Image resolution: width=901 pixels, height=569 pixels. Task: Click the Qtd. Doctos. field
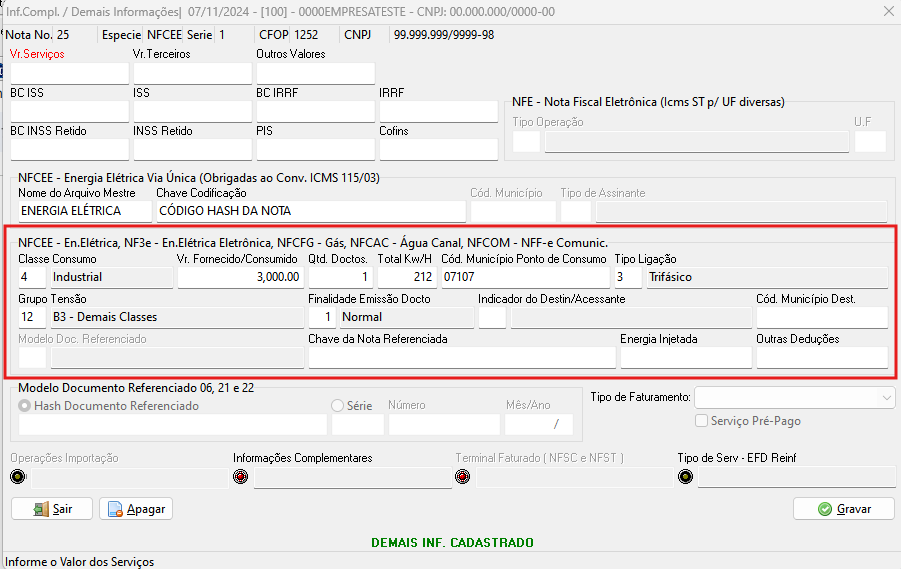pyautogui.click(x=341, y=277)
